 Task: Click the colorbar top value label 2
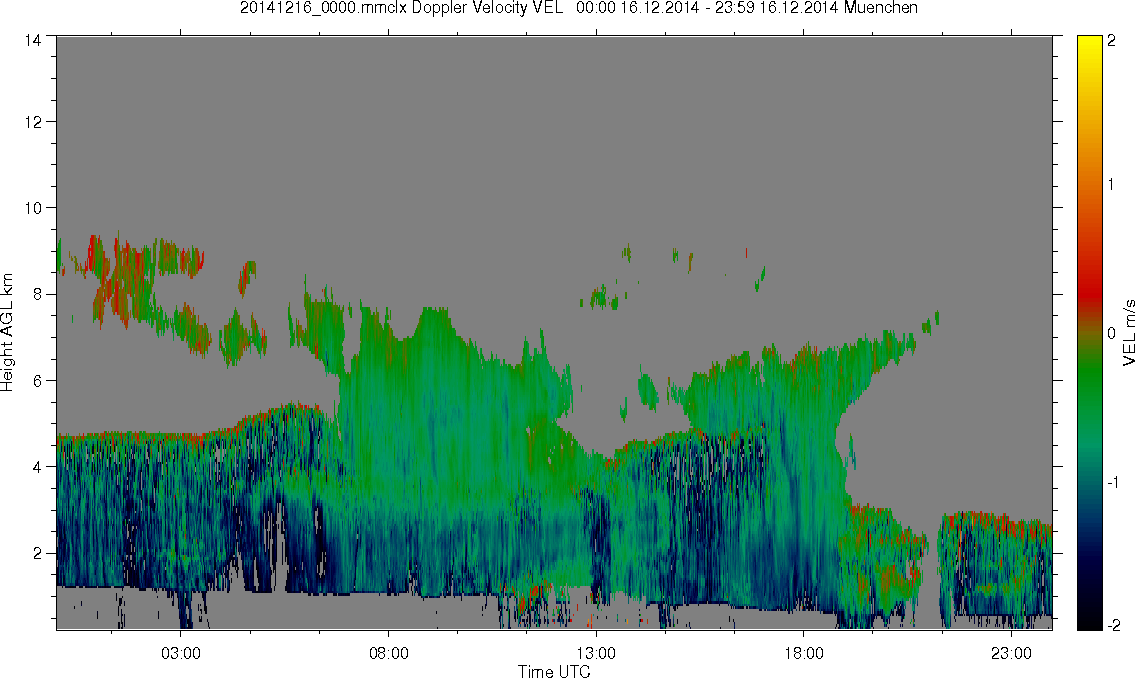[1111, 41]
